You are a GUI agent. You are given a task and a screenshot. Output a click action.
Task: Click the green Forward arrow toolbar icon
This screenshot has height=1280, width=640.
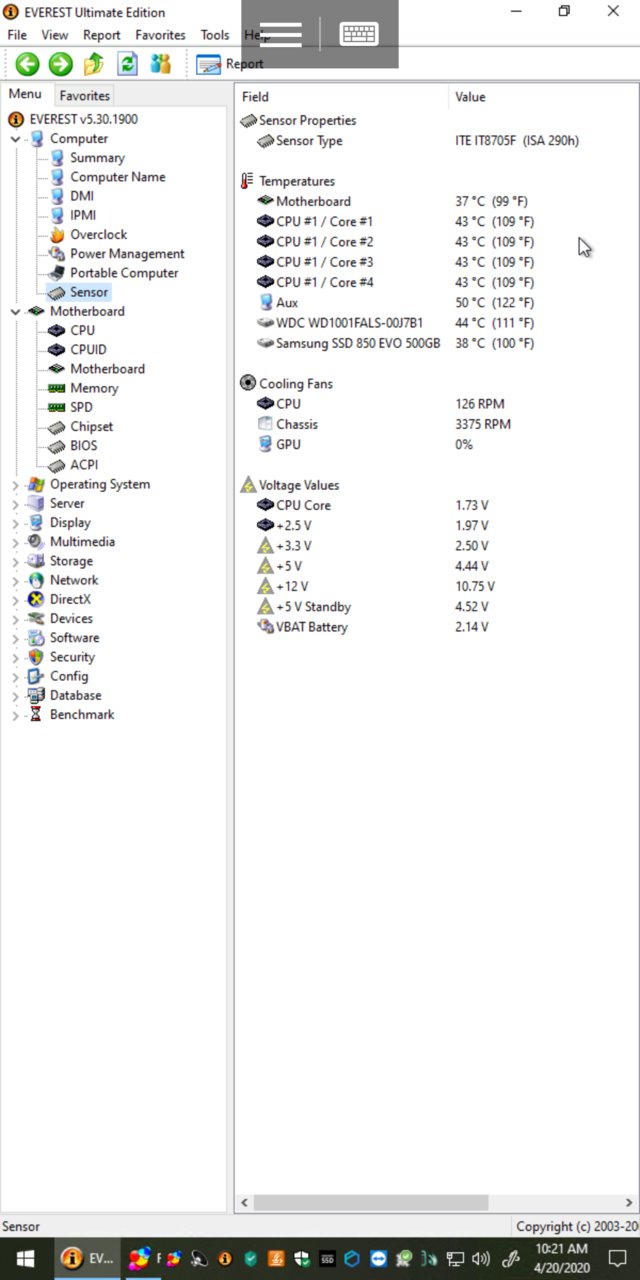pos(61,65)
